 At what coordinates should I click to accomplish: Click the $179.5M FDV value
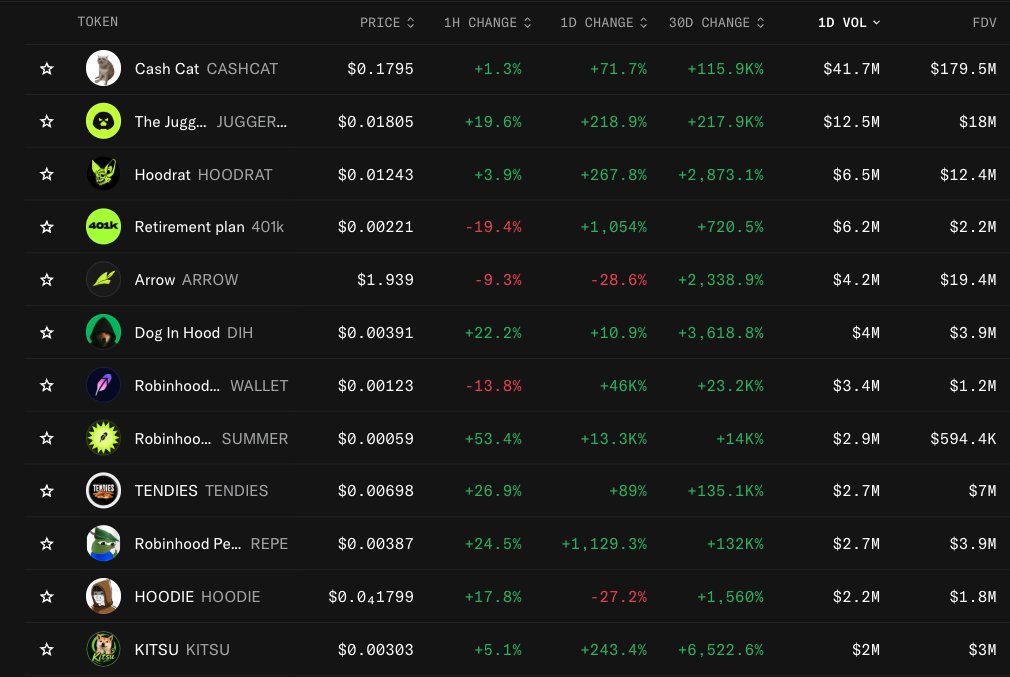tap(963, 69)
